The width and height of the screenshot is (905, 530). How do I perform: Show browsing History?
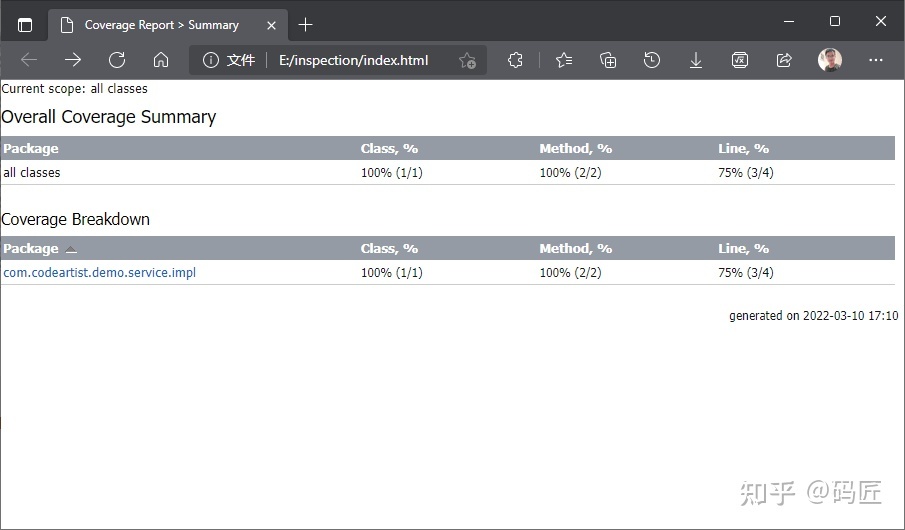[x=652, y=60]
